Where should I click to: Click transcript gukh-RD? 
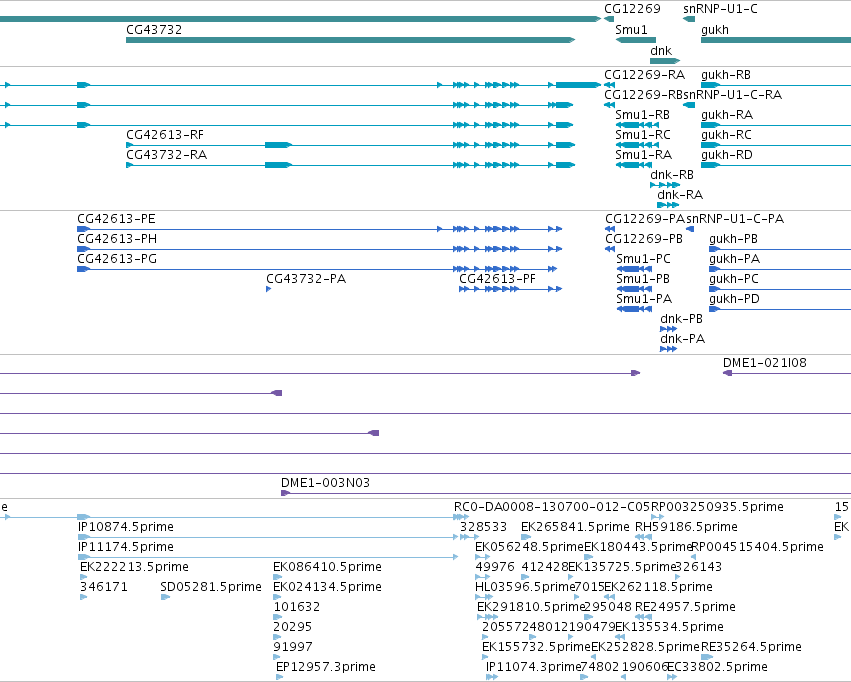point(776,165)
